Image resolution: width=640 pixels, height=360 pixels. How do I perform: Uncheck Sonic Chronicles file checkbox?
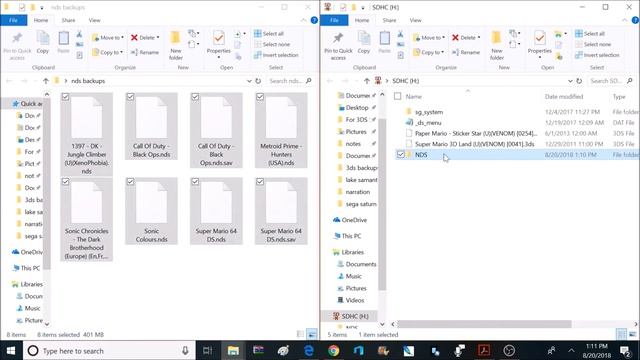[65, 182]
